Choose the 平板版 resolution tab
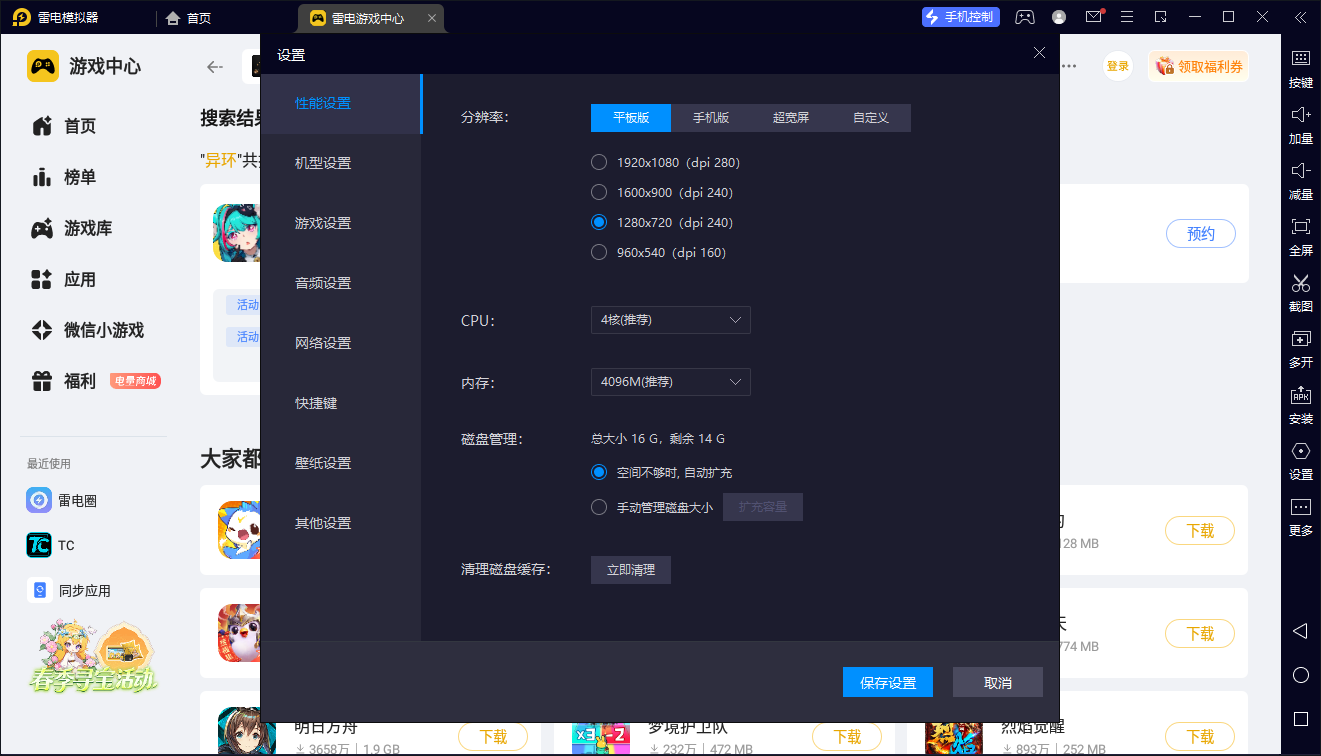Image resolution: width=1321 pixels, height=756 pixels. pos(631,118)
